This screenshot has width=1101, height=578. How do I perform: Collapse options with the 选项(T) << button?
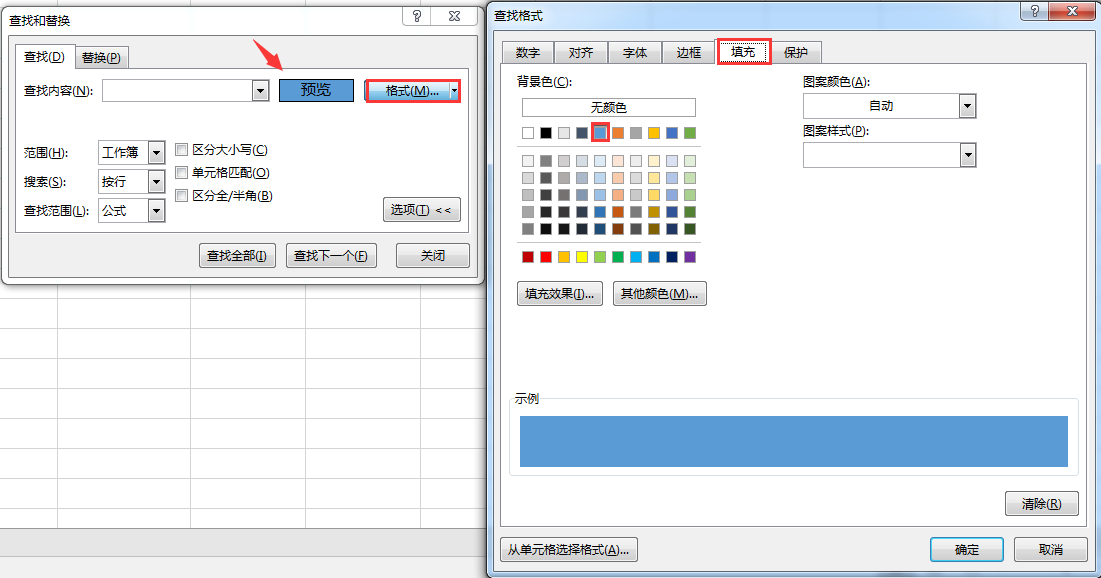tap(422, 210)
